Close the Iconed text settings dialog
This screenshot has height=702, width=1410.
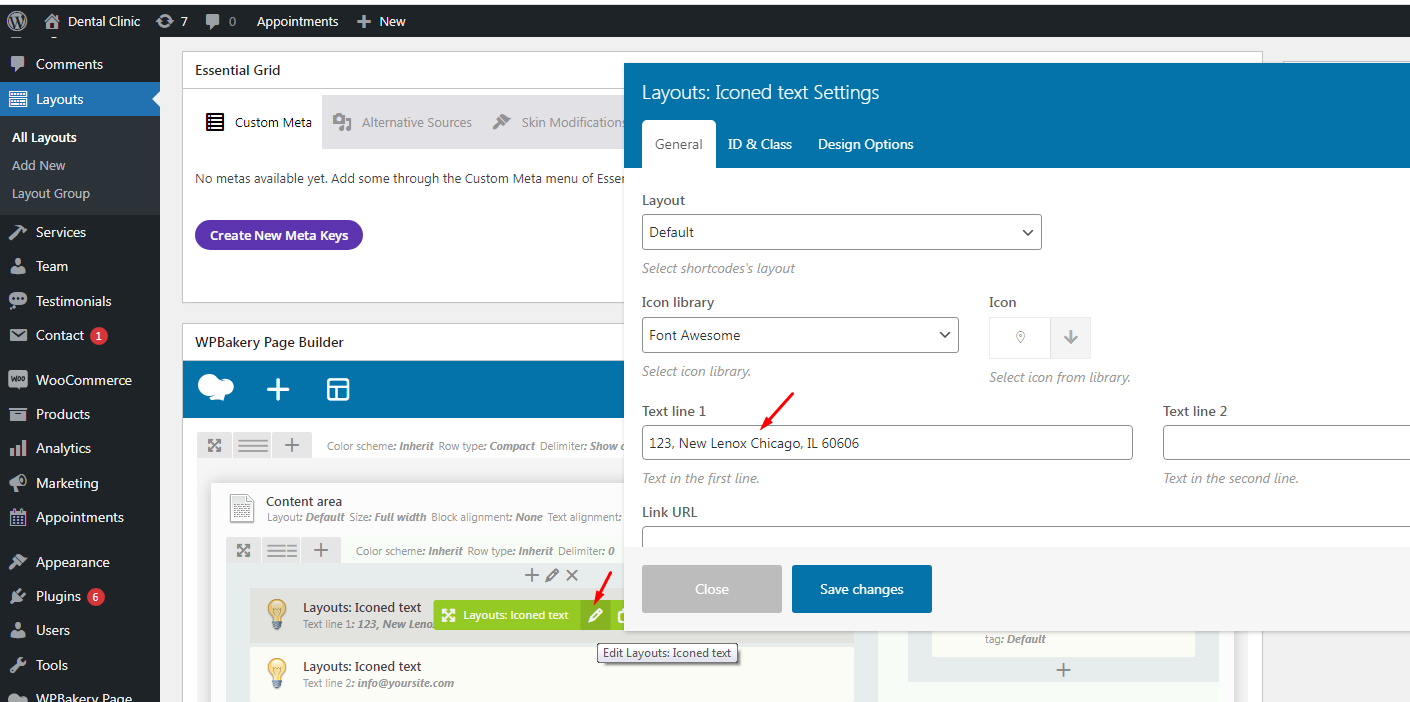tap(712, 589)
